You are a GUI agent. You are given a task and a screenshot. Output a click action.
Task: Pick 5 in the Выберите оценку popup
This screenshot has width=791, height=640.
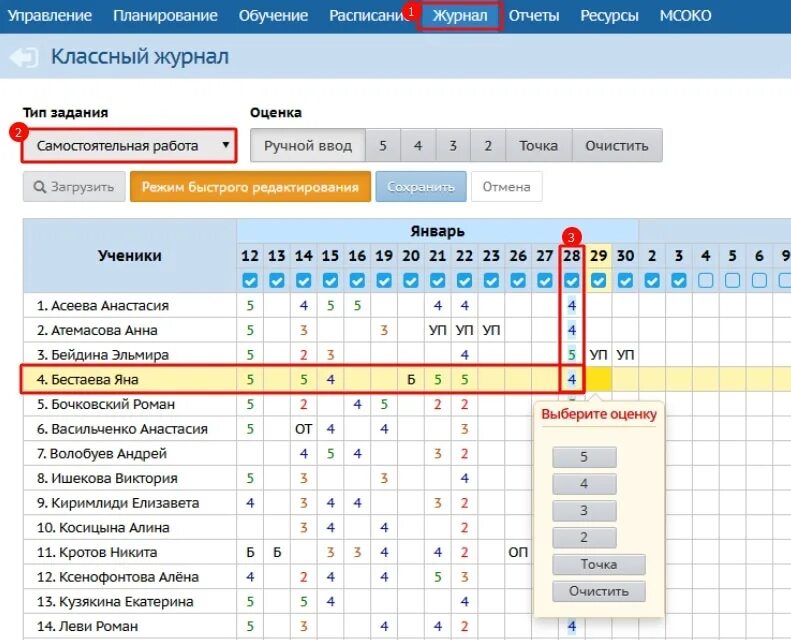584,457
